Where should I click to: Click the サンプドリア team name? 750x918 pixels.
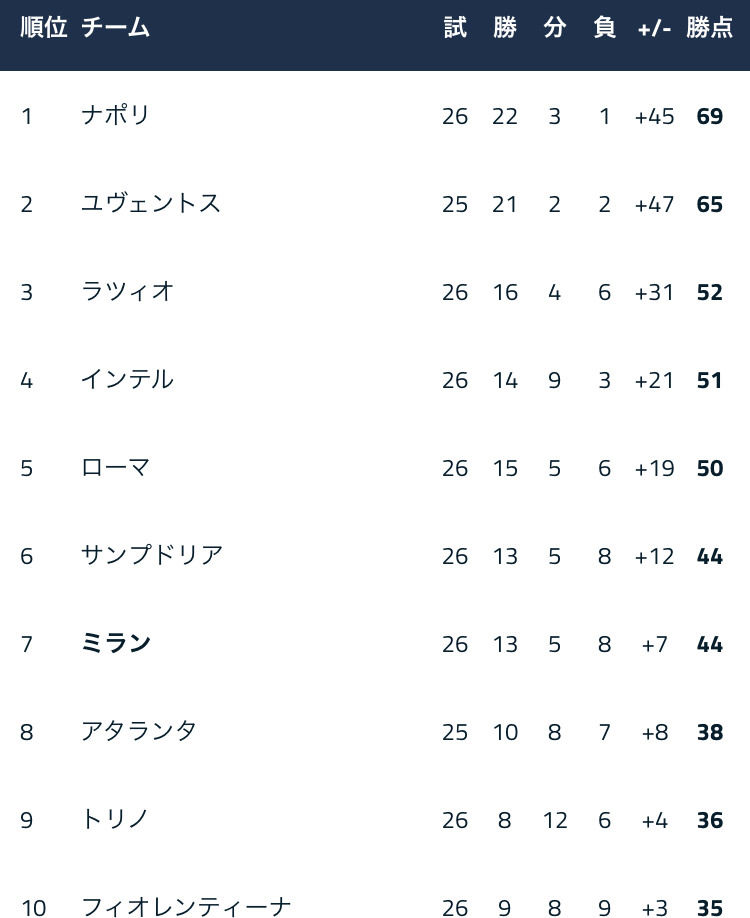click(152, 555)
